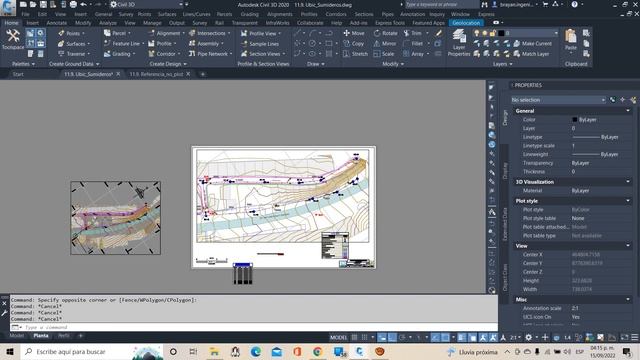Click the ByLayer color swatch in Properties
This screenshot has width=640, height=360.
point(574,120)
